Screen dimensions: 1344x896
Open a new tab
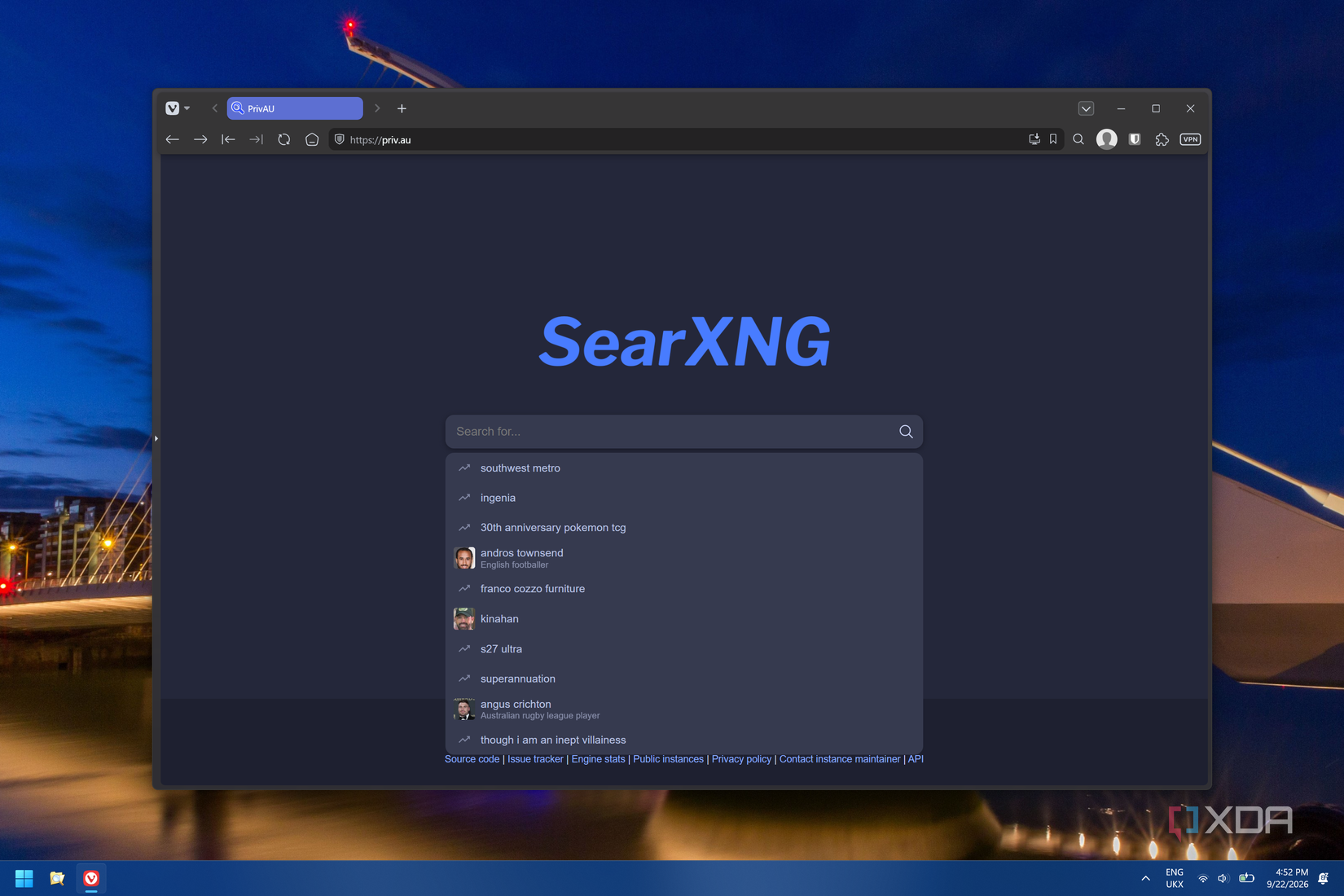coord(402,108)
